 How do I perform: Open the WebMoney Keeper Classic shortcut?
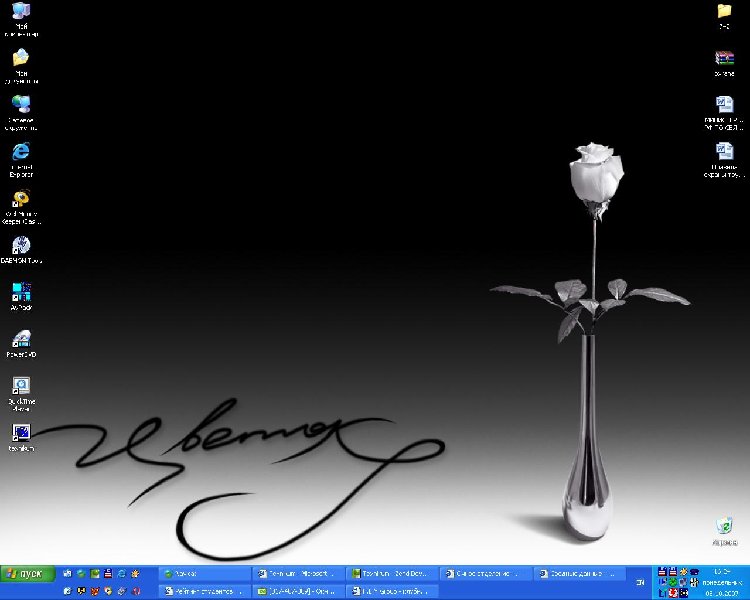tap(21, 207)
